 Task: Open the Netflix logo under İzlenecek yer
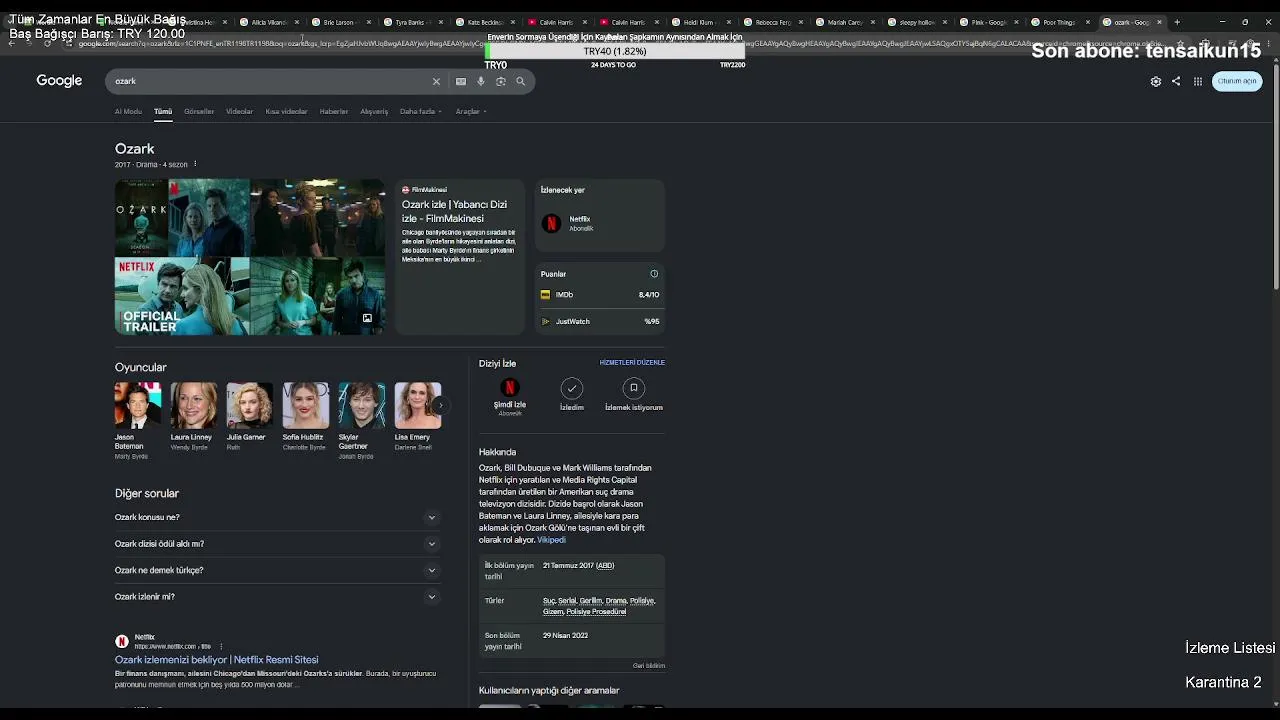click(x=551, y=223)
